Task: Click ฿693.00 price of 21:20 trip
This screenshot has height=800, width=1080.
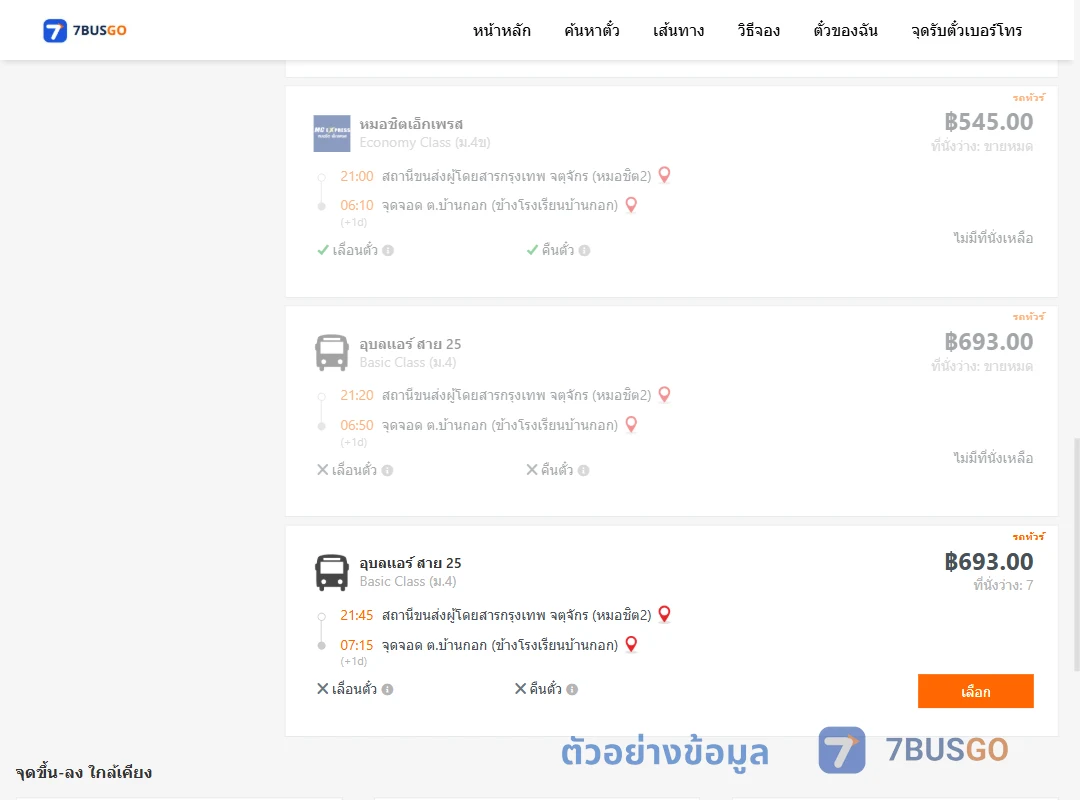Action: click(x=988, y=342)
